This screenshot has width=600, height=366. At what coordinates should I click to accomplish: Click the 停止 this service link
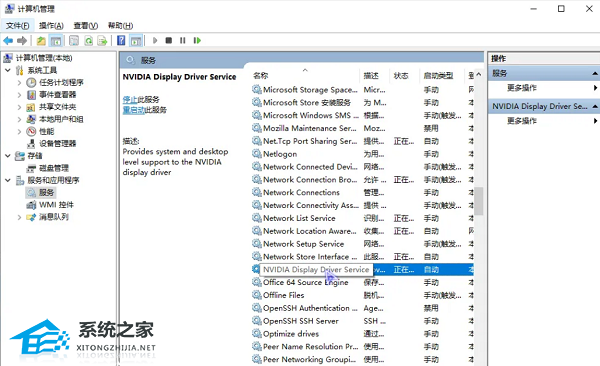(x=130, y=100)
